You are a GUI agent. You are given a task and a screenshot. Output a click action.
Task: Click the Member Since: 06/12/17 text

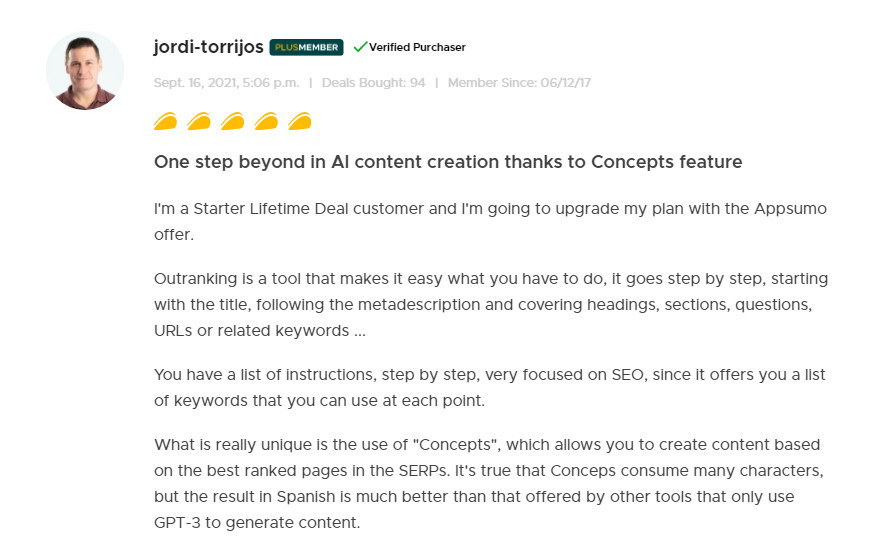[519, 83]
